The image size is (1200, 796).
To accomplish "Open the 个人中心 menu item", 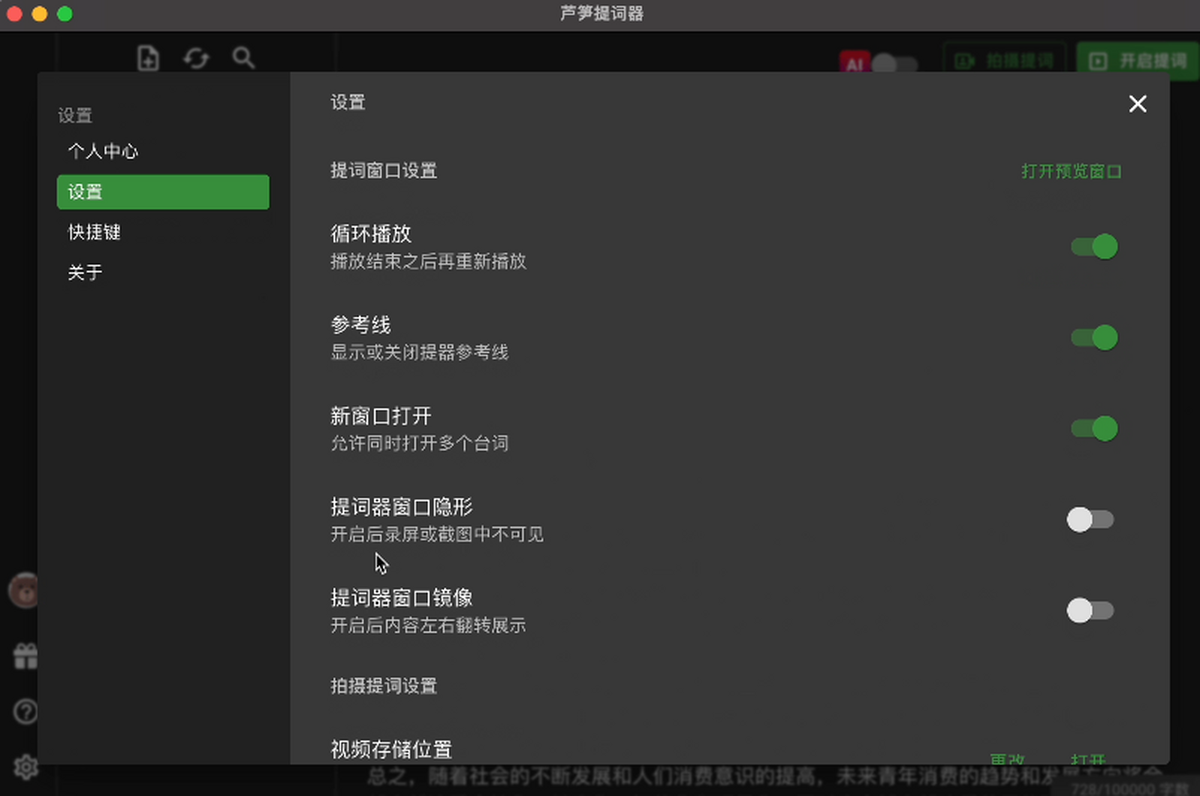I will pos(103,152).
